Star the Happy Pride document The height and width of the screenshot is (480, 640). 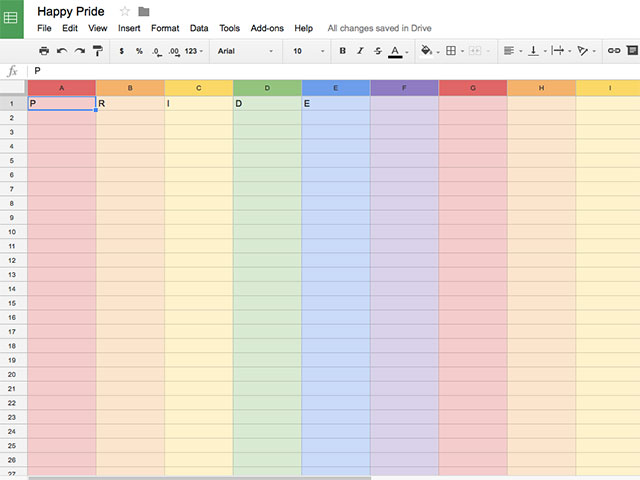coord(125,12)
